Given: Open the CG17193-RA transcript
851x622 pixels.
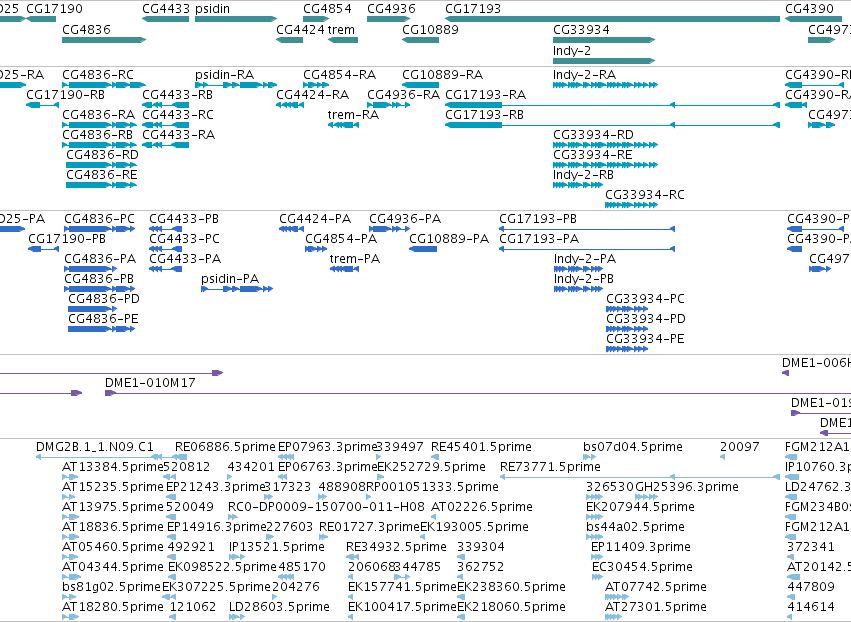Looking at the screenshot, I should click(612, 105).
